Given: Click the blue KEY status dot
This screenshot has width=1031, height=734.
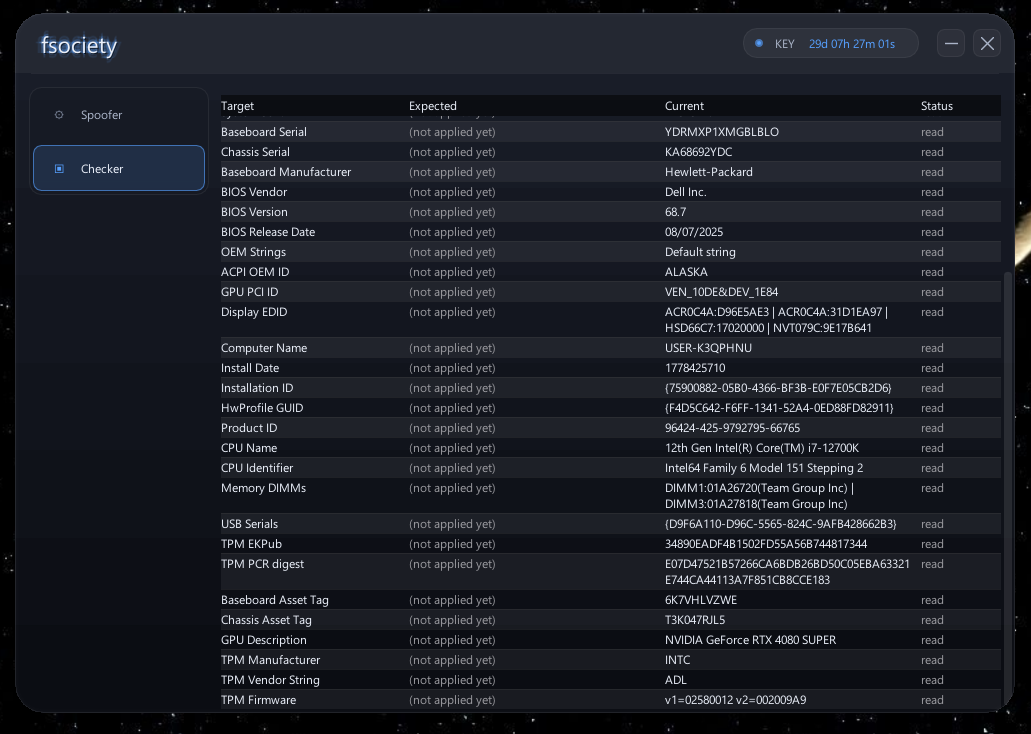Looking at the screenshot, I should coord(759,43).
